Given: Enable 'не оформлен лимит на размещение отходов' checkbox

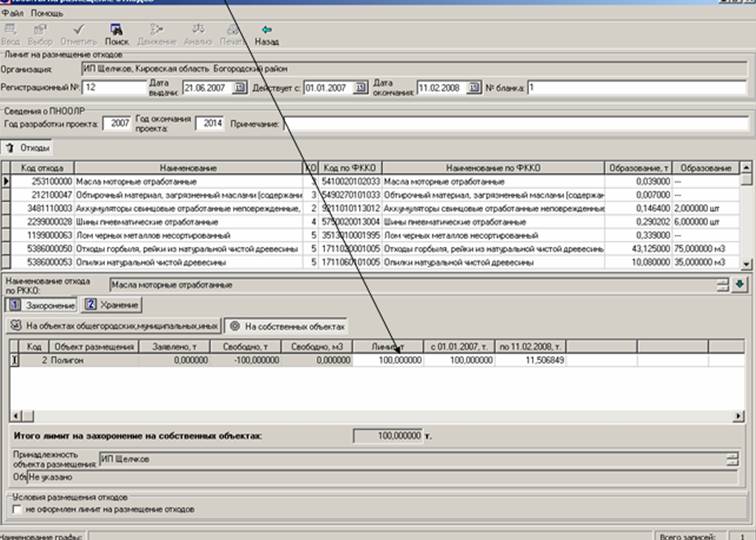Looking at the screenshot, I should click(x=16, y=509).
